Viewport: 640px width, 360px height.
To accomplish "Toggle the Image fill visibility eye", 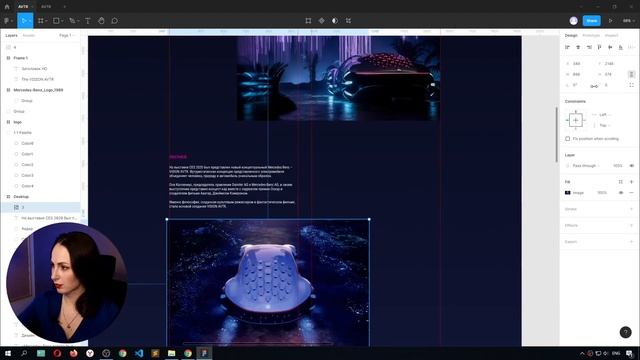I will 621,192.
